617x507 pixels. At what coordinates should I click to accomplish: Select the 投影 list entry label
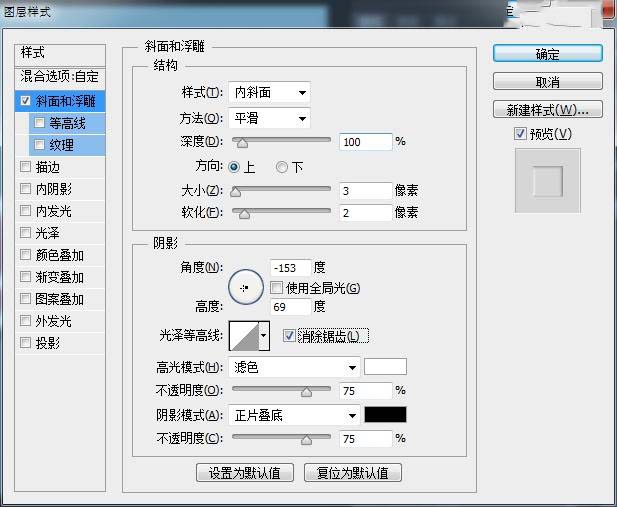click(x=47, y=343)
